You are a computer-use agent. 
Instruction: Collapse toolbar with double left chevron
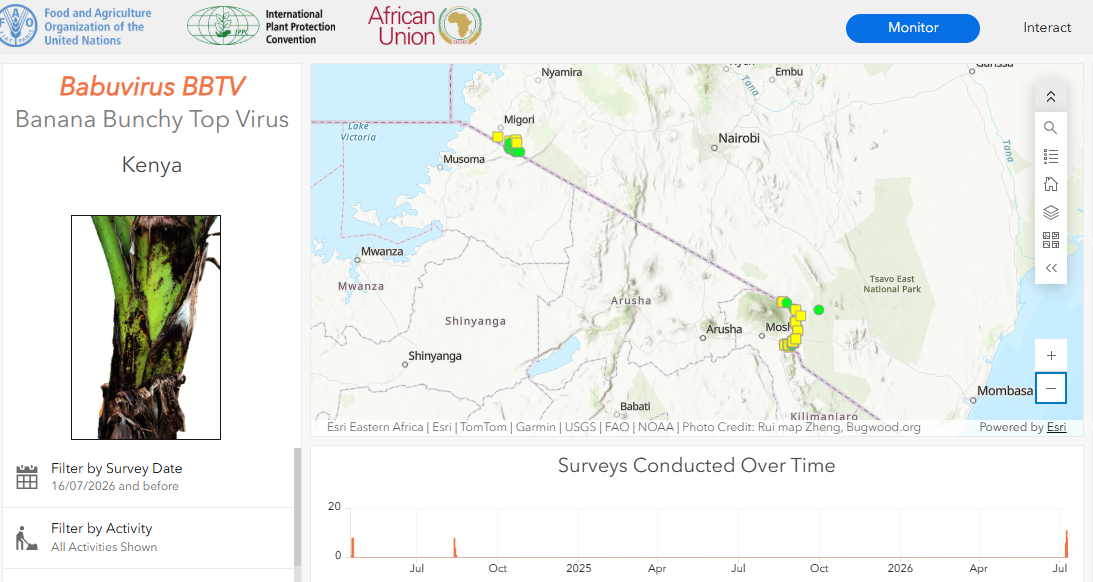tap(1050, 268)
